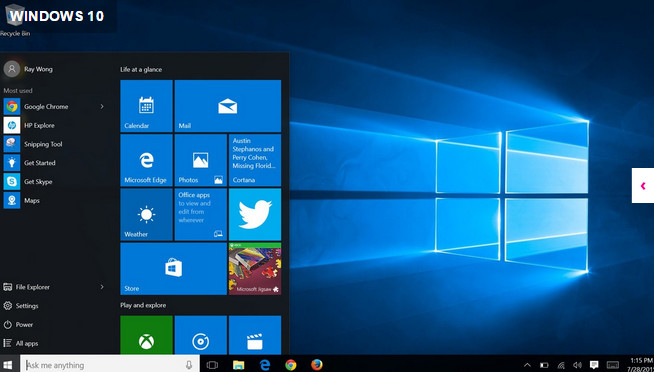Launch Firefox from the taskbar
This screenshot has height=372, width=654.
coord(317,365)
